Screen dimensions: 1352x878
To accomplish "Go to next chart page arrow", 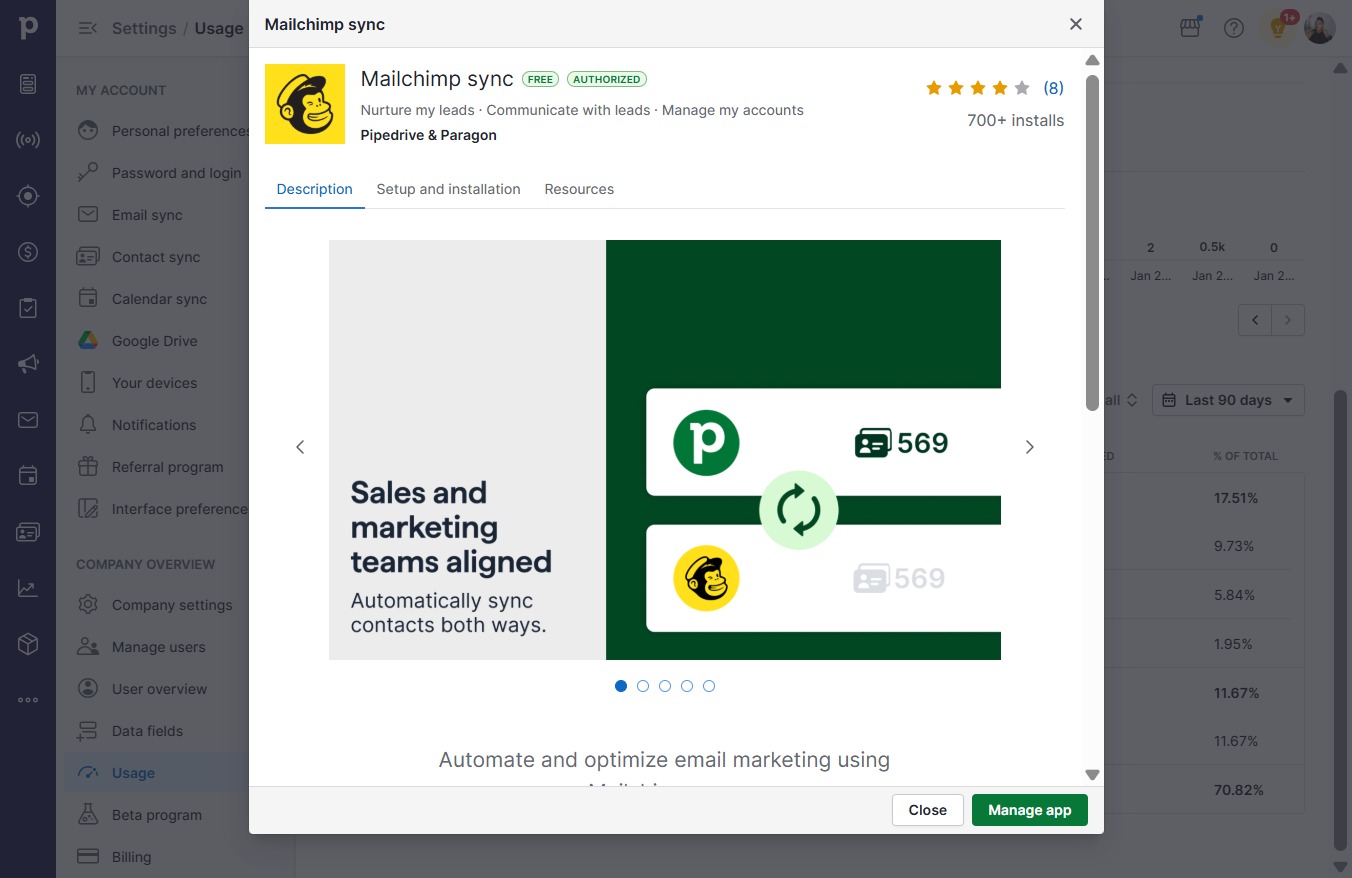I will coord(1288,320).
